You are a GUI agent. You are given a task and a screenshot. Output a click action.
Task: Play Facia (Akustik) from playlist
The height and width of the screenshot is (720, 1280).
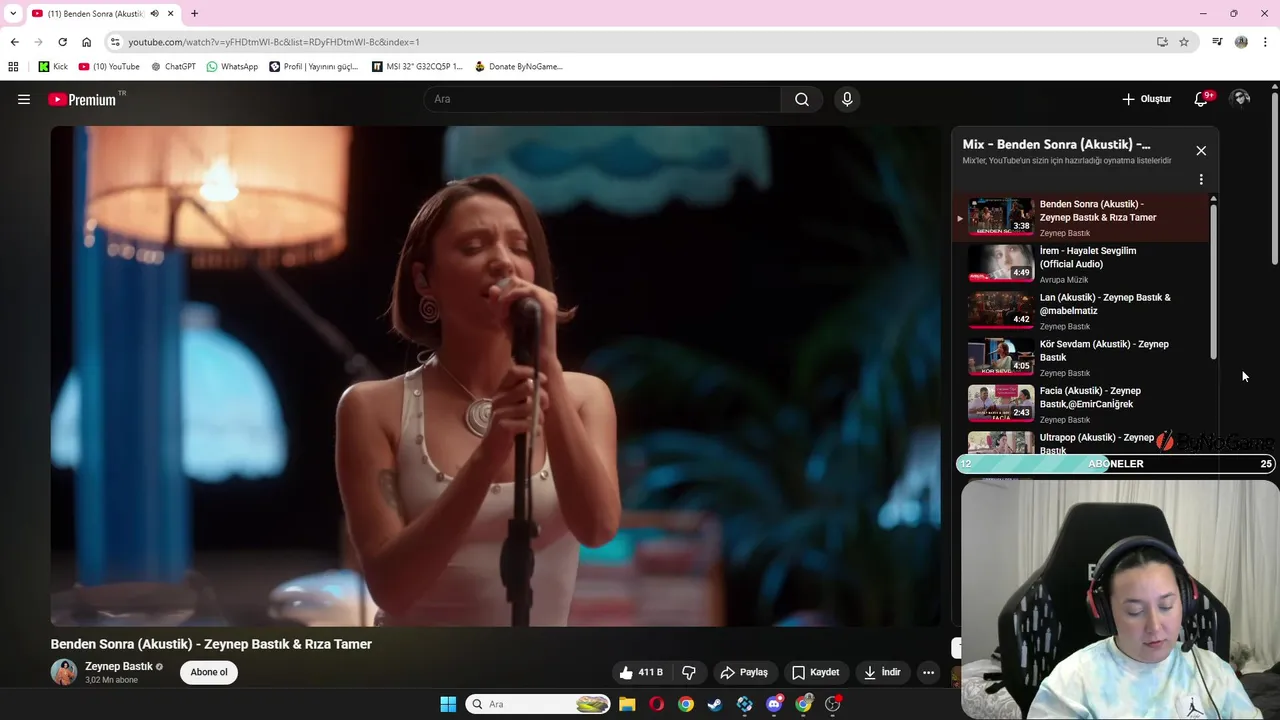(x=1080, y=405)
